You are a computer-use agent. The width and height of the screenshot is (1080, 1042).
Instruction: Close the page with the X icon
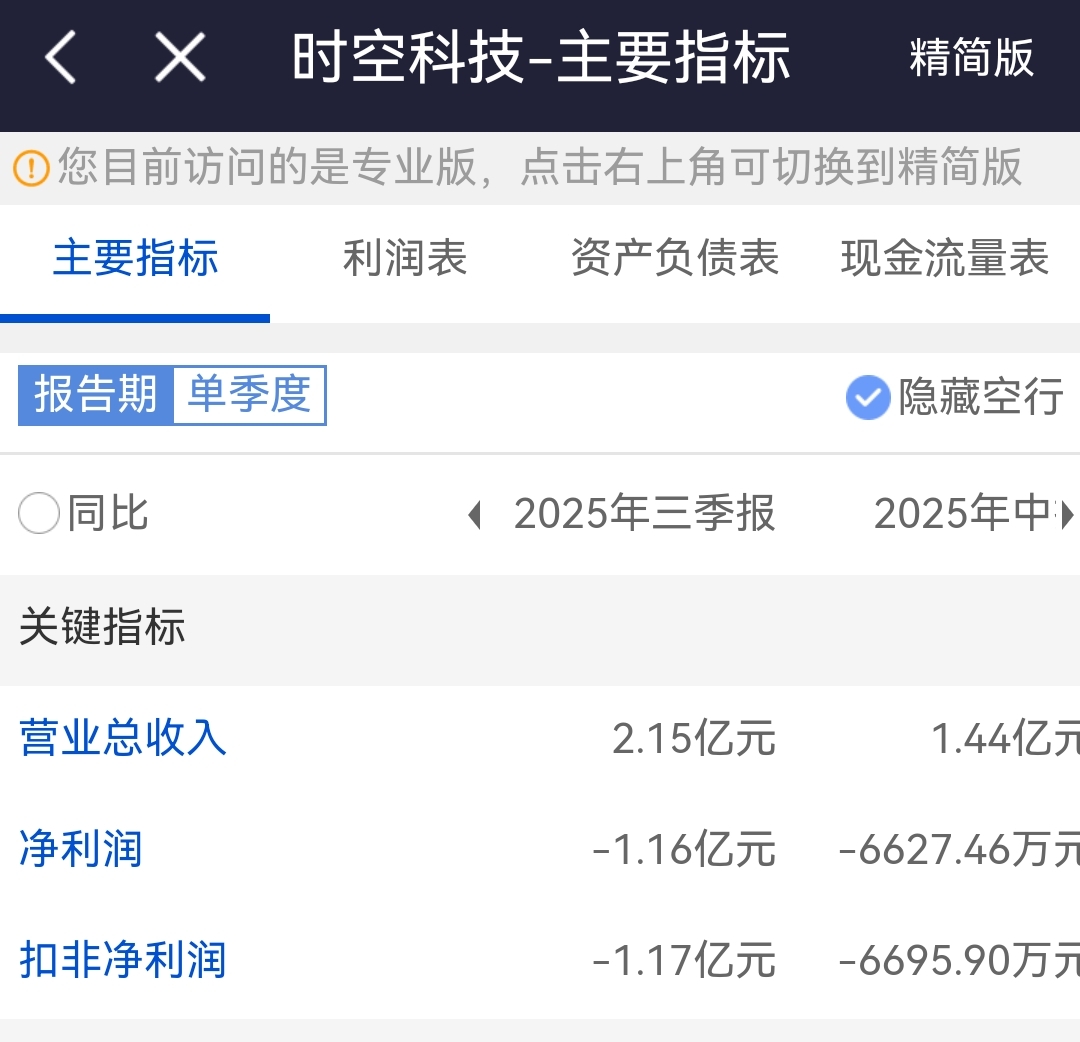[x=180, y=57]
